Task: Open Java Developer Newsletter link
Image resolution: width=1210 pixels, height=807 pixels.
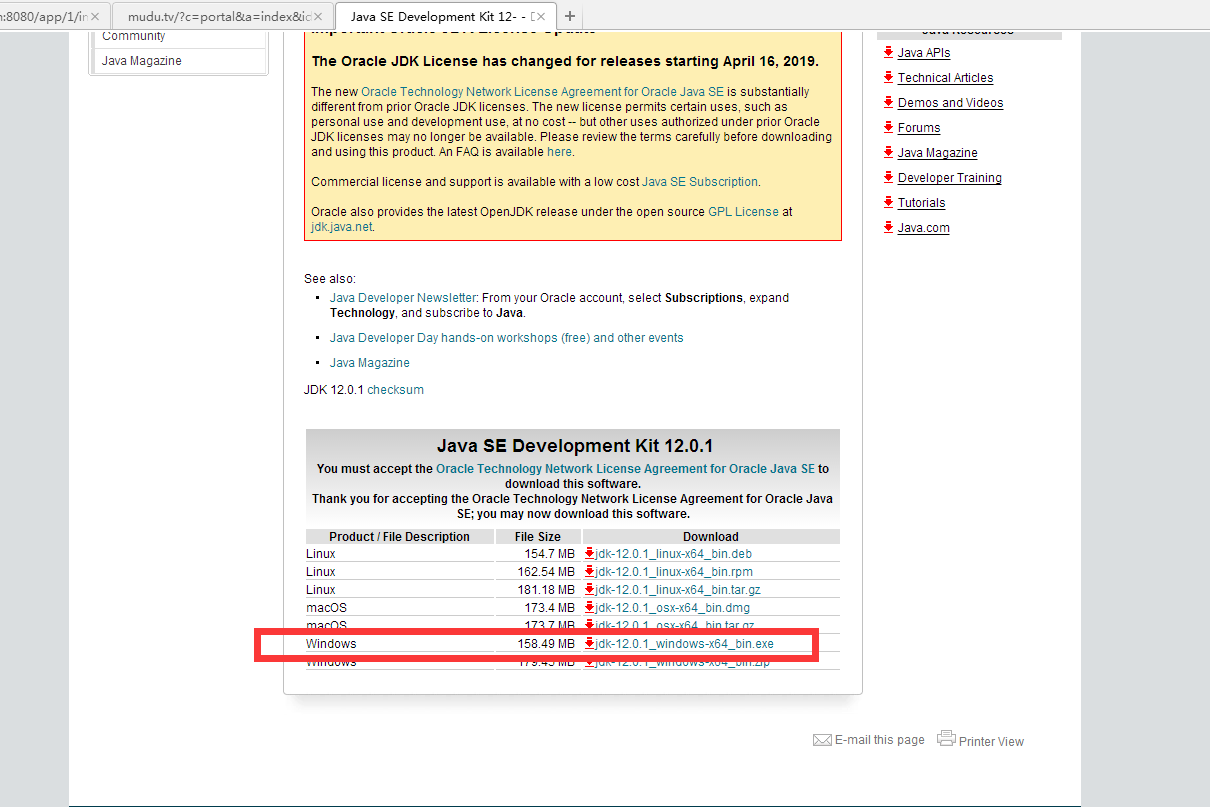Action: tap(403, 298)
